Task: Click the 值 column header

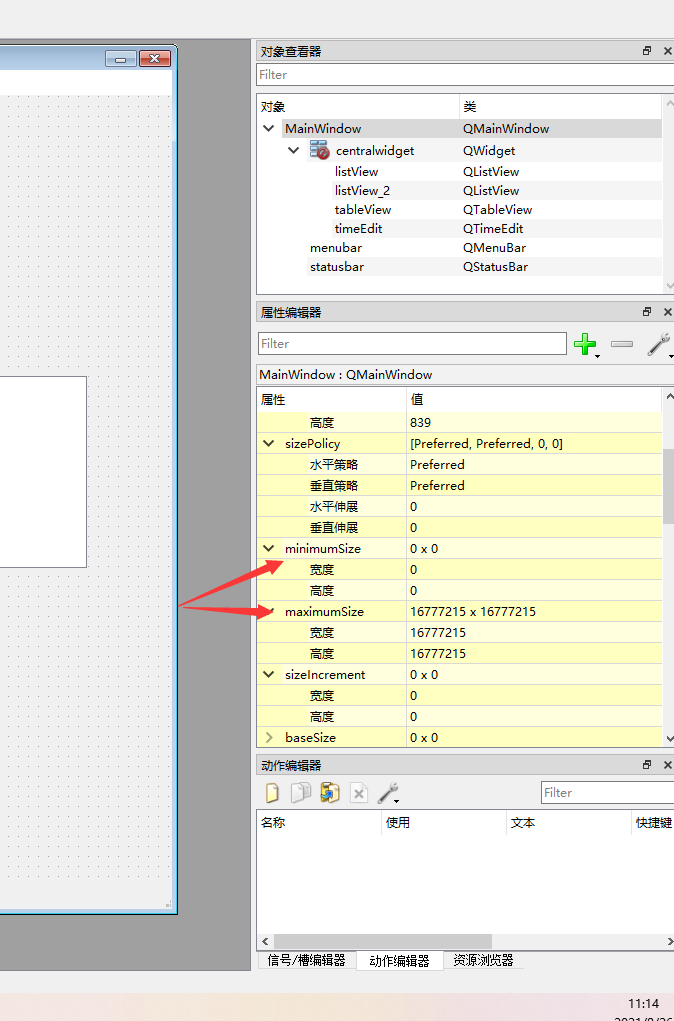Action: click(x=534, y=400)
